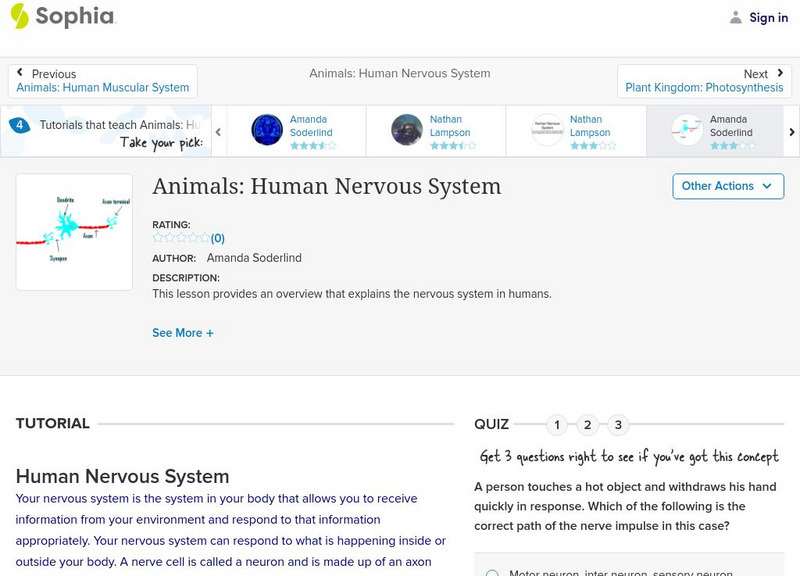Click Nathan Lampson's dark photo avatar
The height and width of the screenshot is (576, 800).
407,130
